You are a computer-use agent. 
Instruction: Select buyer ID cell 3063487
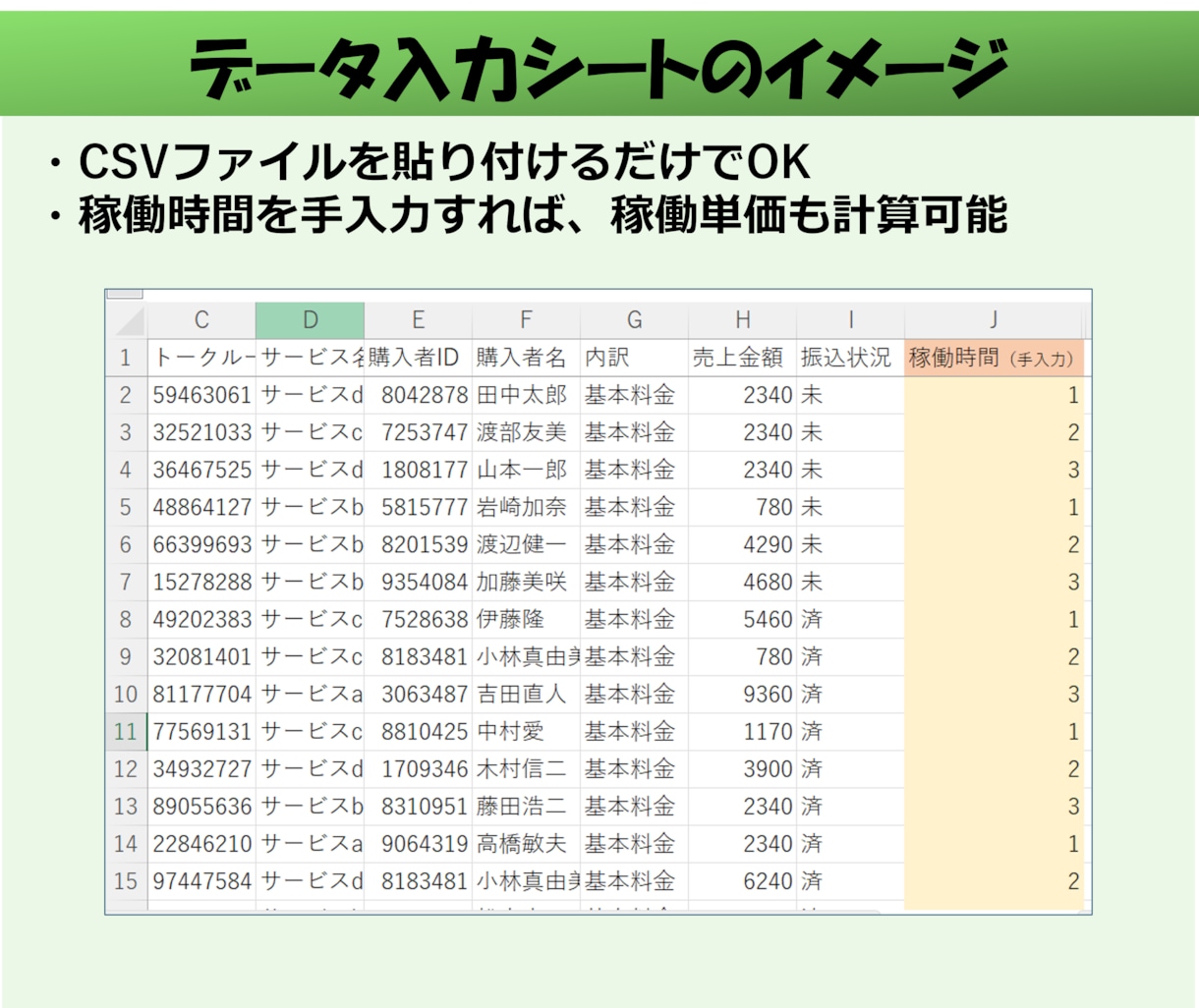click(418, 695)
